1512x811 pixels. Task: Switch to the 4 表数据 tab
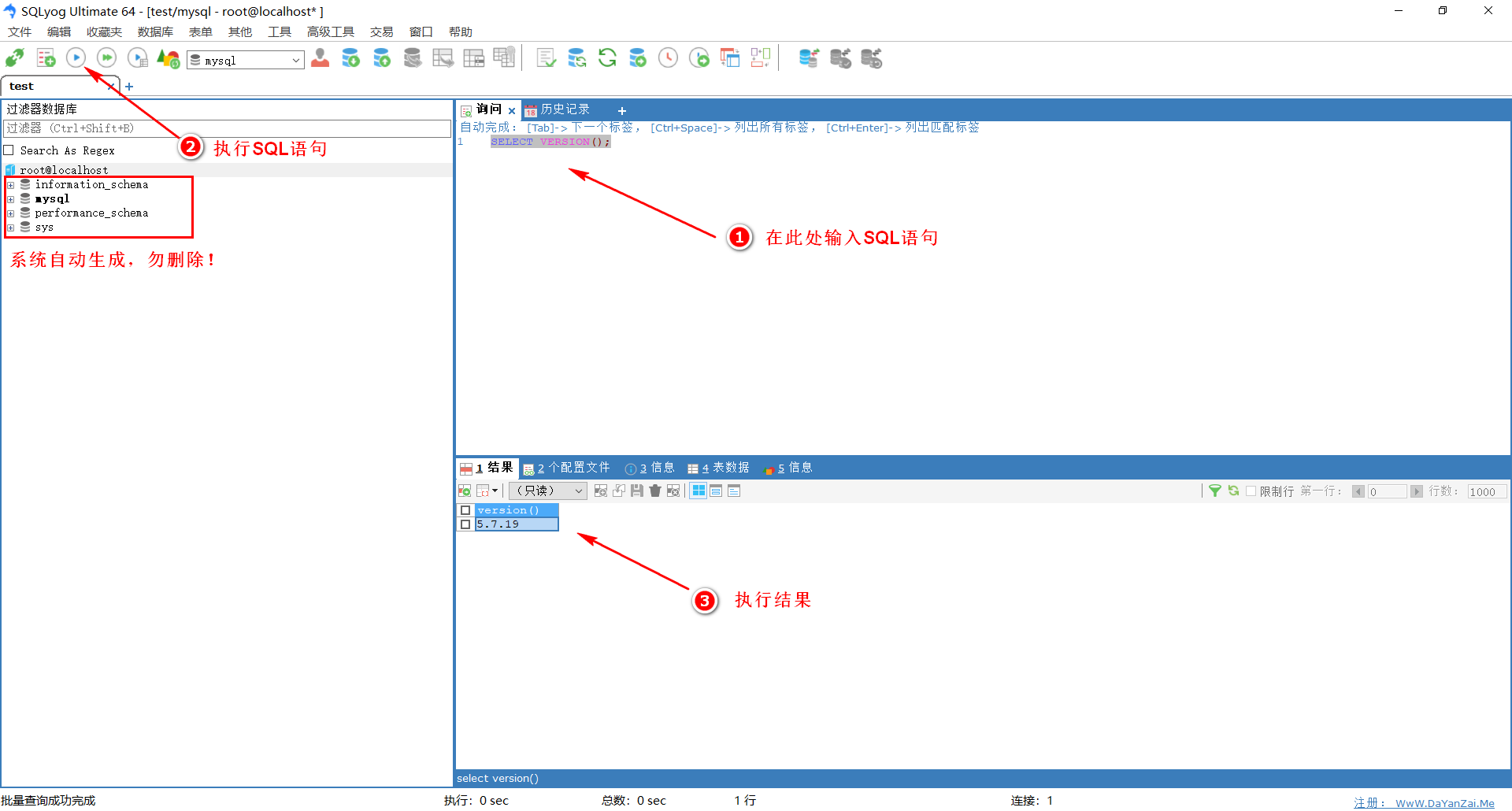click(718, 468)
